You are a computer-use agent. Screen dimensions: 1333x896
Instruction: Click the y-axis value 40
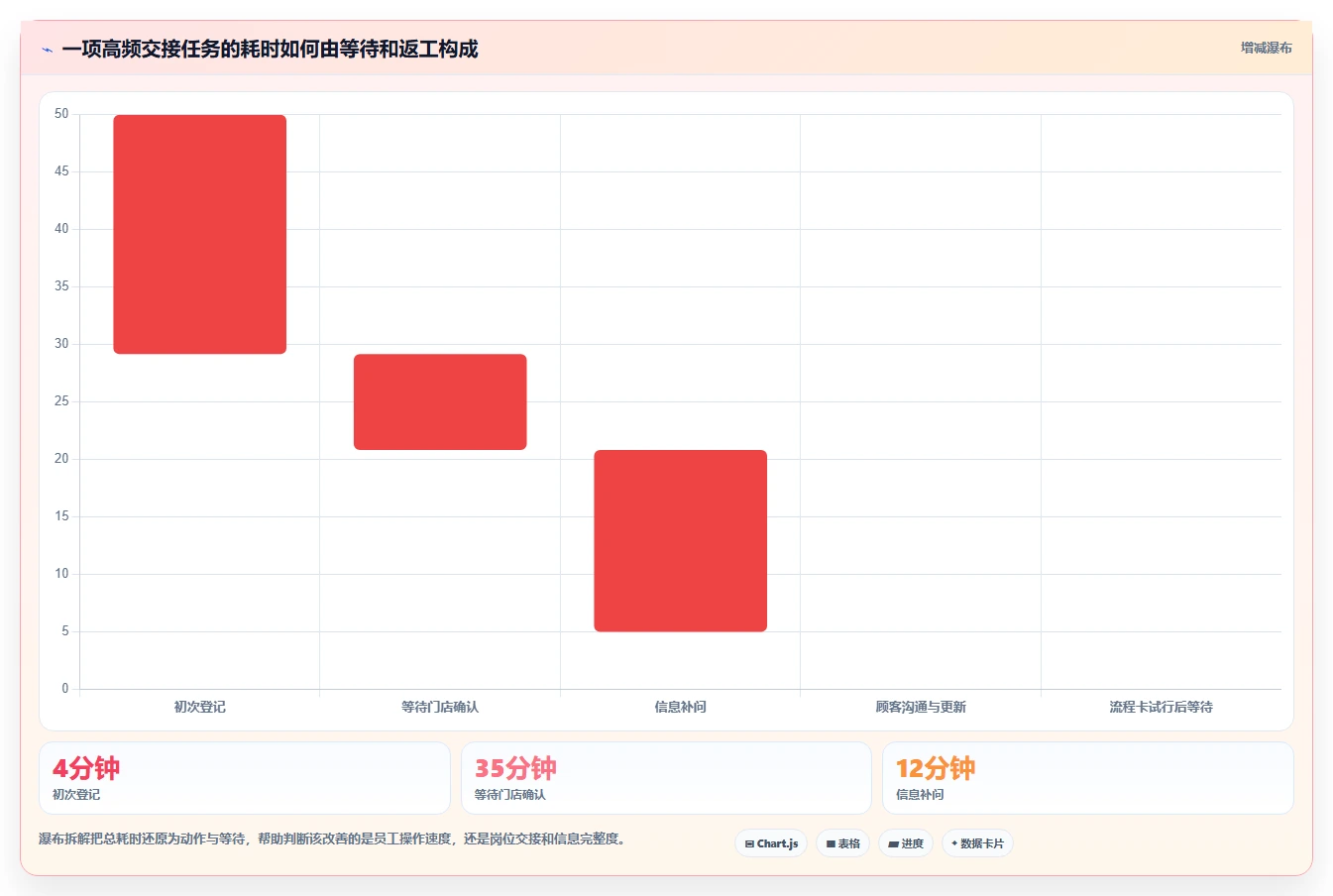(61, 229)
